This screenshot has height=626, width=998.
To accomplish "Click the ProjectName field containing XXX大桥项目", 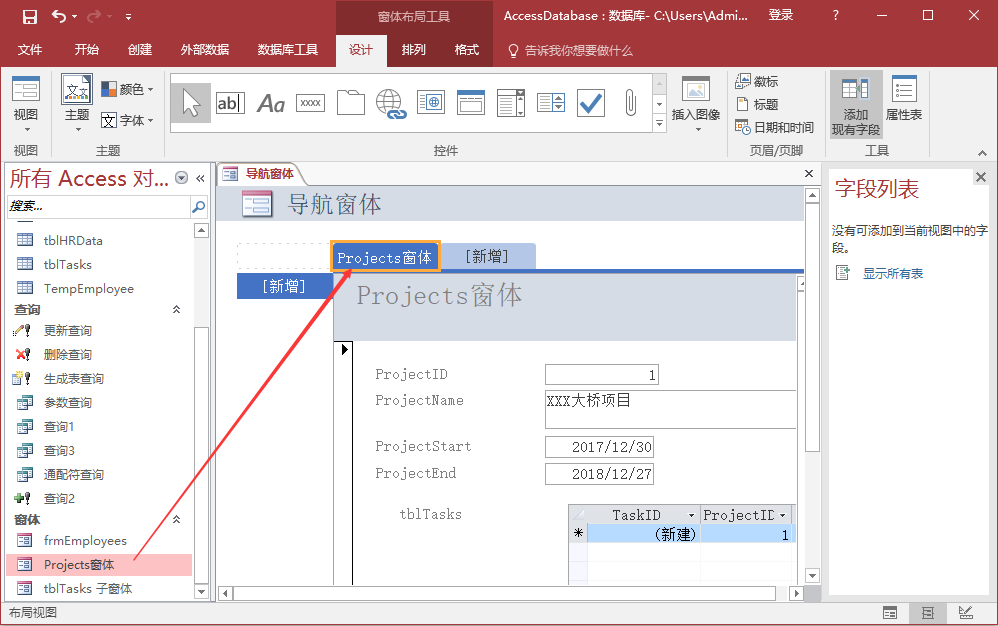I will (670, 408).
